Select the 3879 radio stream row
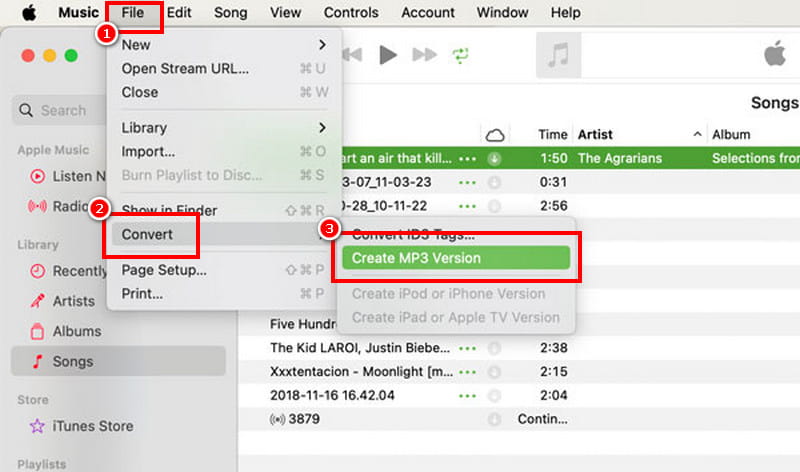800x472 pixels. coord(519,419)
